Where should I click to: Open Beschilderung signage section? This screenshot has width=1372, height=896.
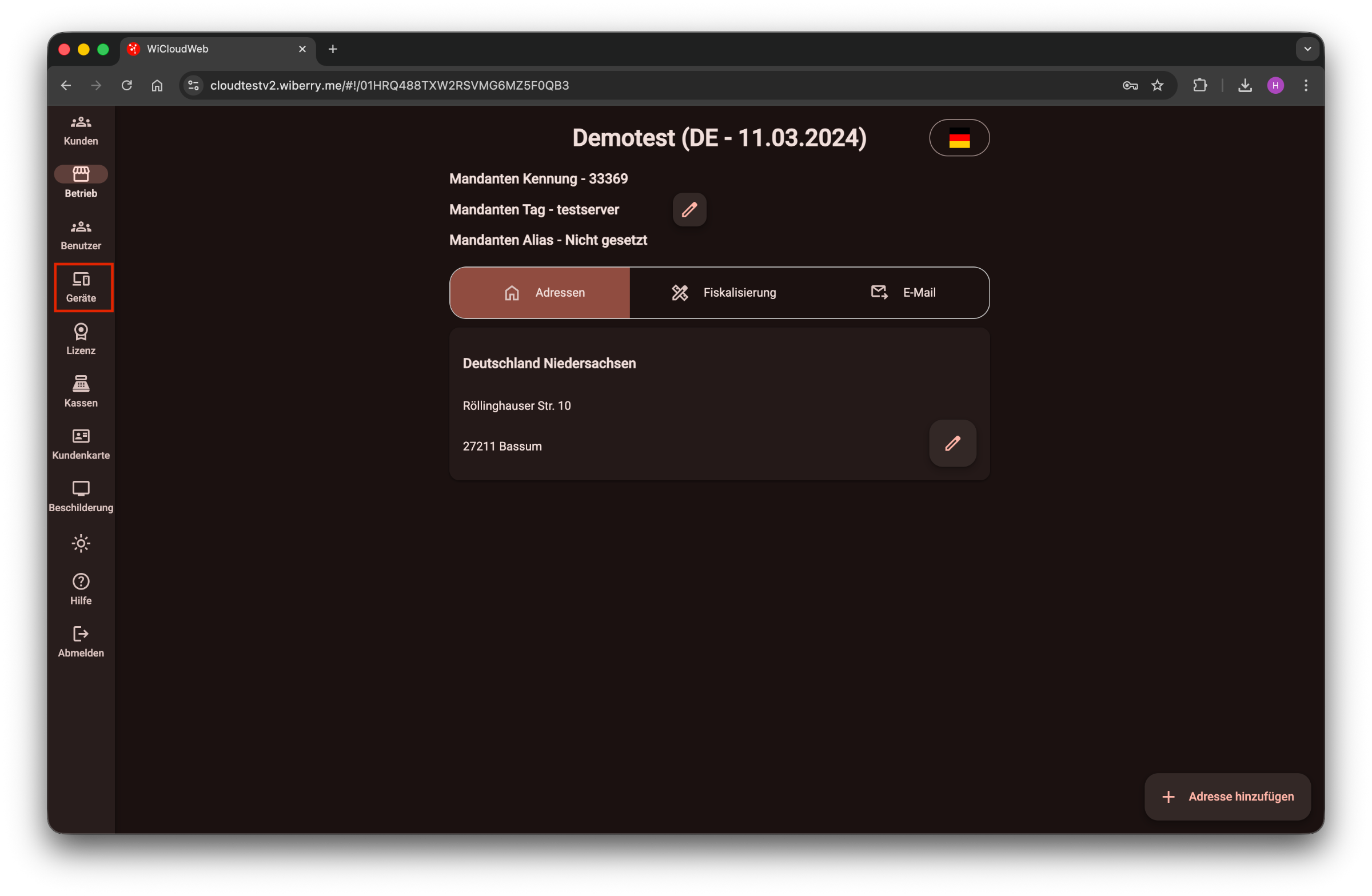(x=81, y=496)
